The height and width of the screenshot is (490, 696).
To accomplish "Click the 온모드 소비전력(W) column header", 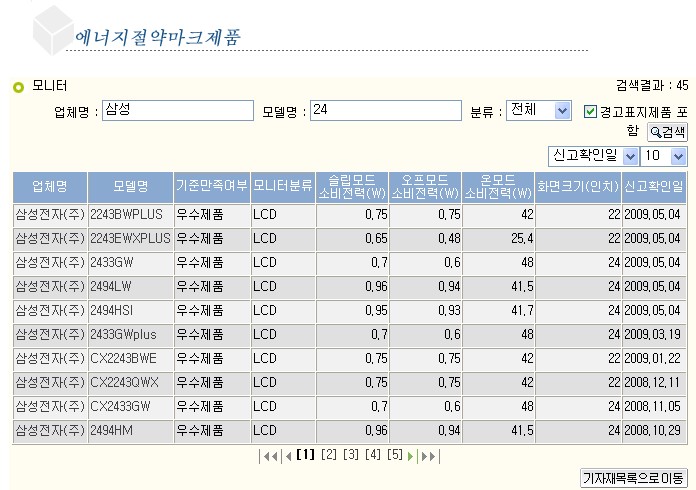I will (498, 187).
